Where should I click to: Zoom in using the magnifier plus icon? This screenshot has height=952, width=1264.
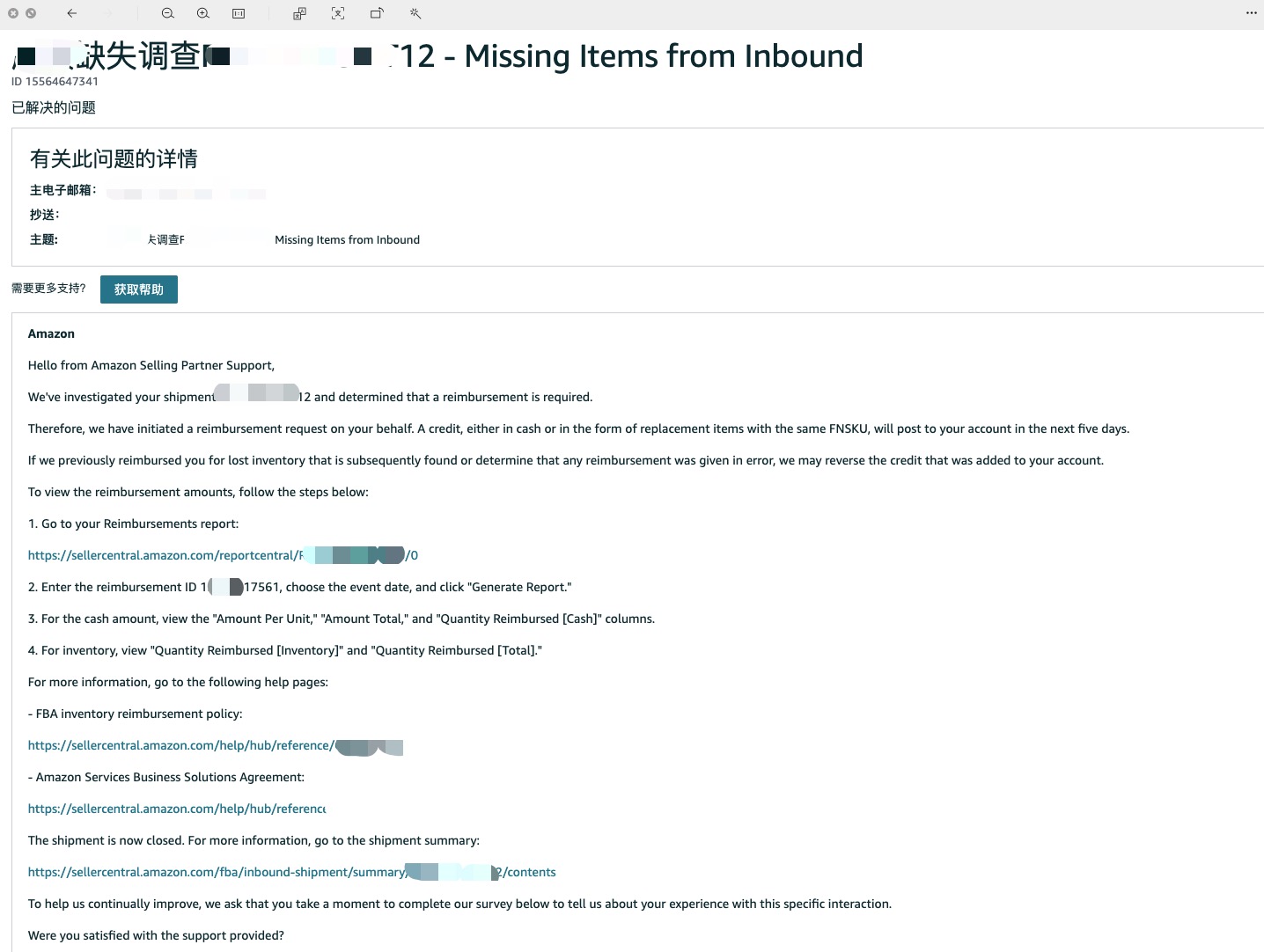[203, 13]
